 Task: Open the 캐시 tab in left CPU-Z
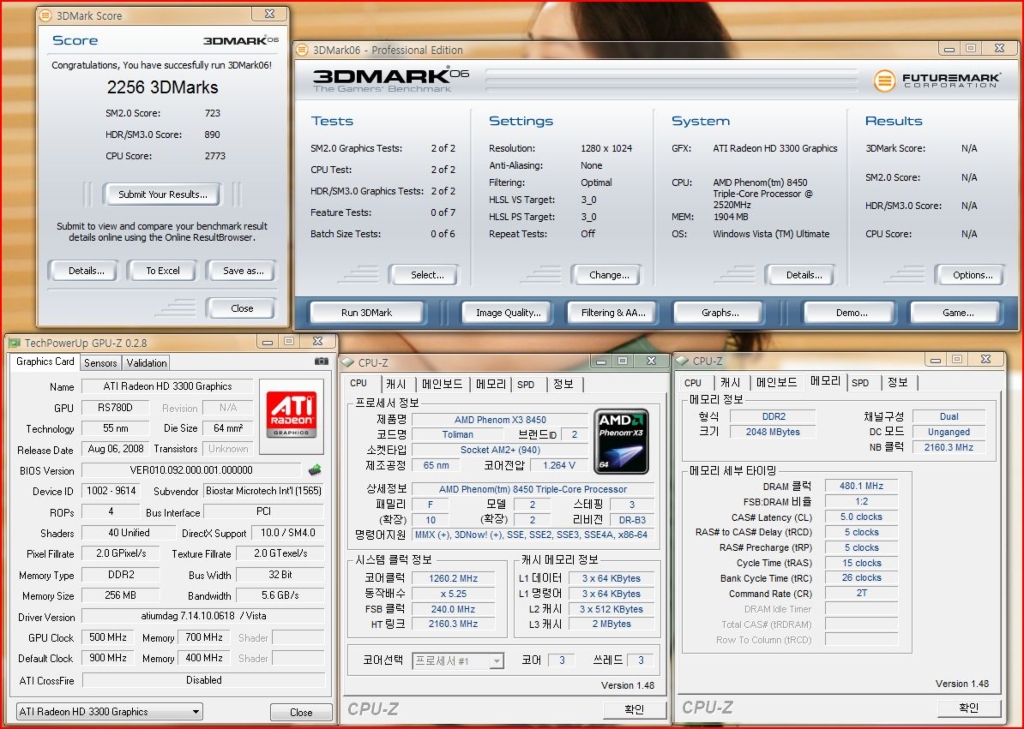(x=396, y=384)
